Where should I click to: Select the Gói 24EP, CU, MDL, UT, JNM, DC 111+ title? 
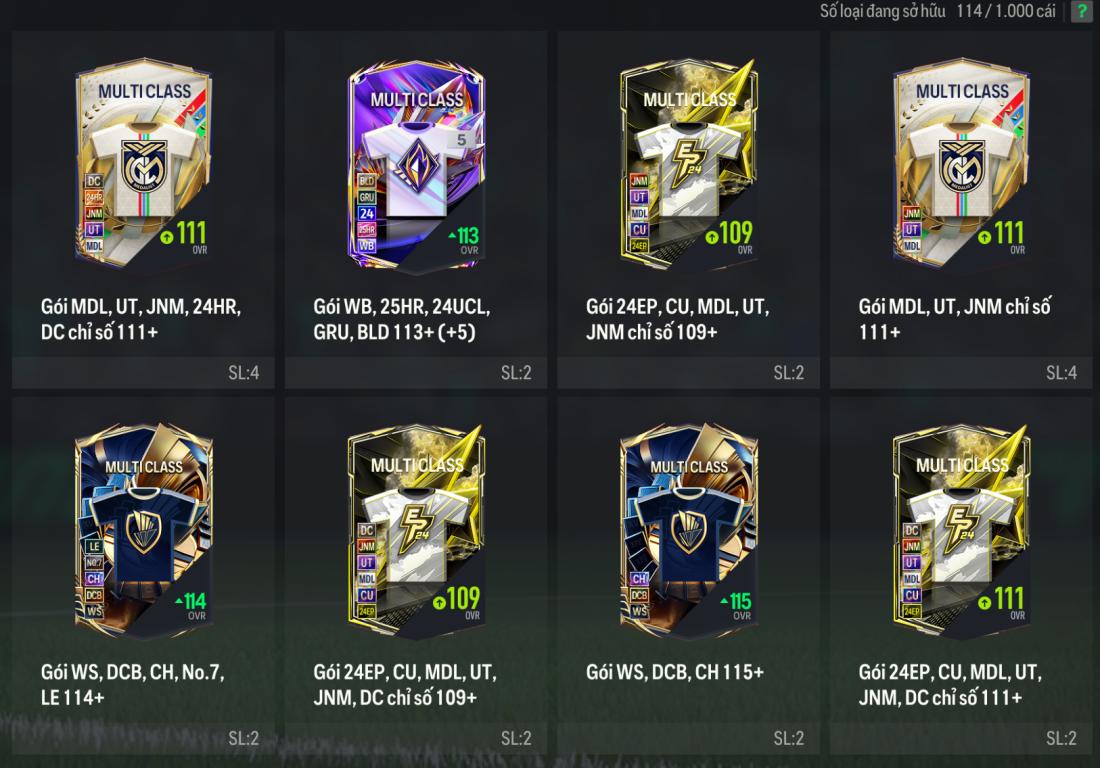tap(951, 685)
